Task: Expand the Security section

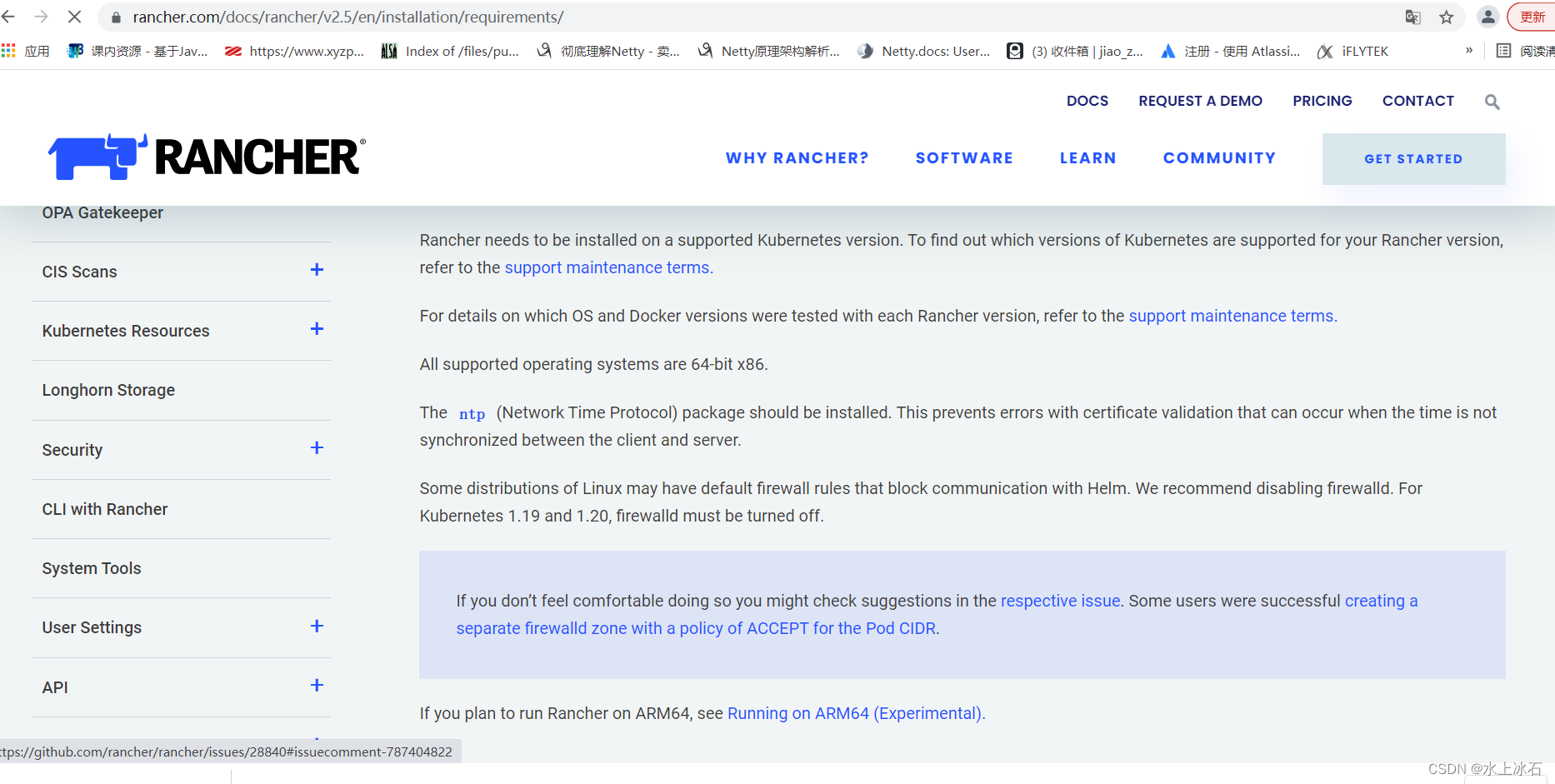Action: (x=317, y=448)
